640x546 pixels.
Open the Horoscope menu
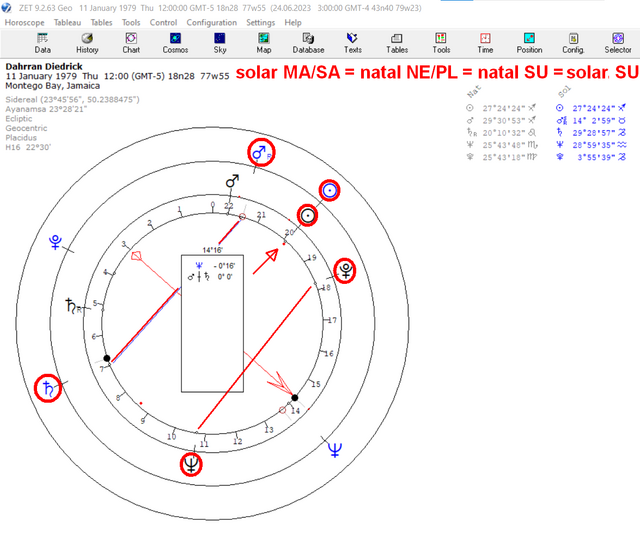[x=24, y=22]
